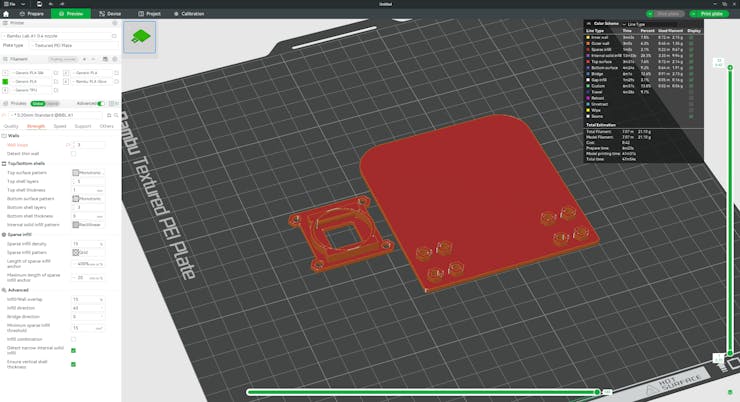Toggle the Infill combination checkbox
This screenshot has height=402, width=740.
click(73, 338)
